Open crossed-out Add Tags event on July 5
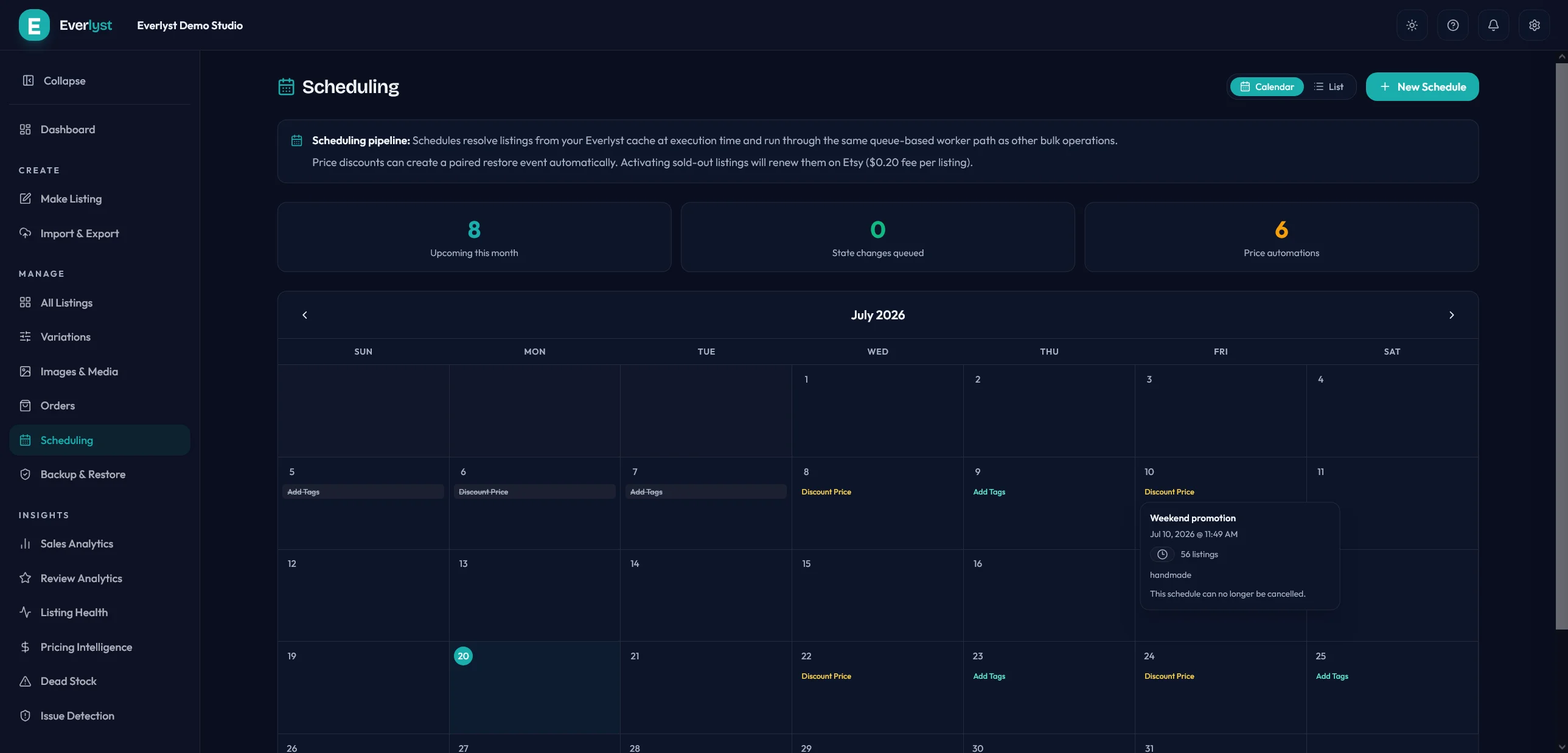Viewport: 1568px width, 753px height. 363,491
